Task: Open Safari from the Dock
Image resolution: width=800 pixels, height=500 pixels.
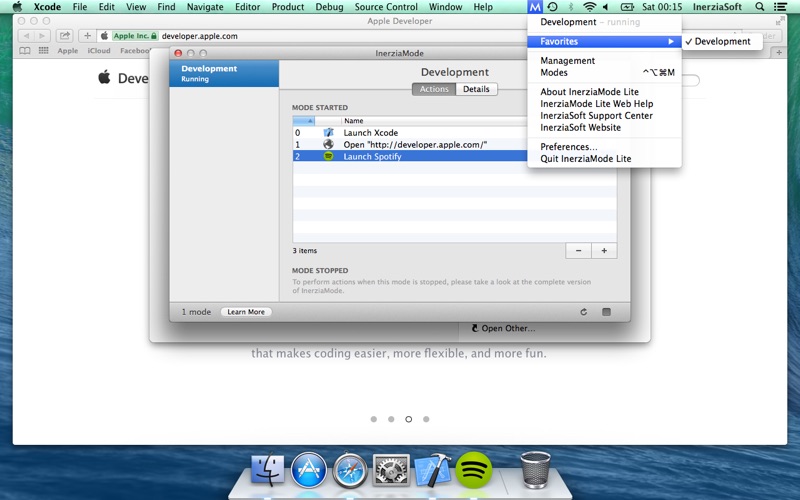Action: pyautogui.click(x=350, y=469)
